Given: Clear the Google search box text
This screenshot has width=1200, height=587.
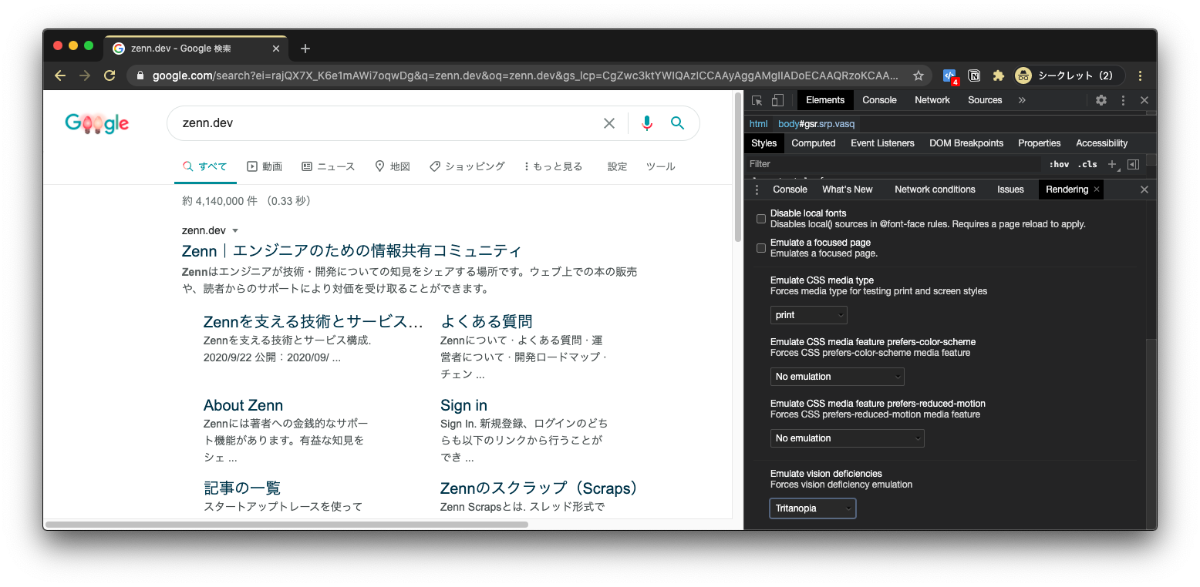Looking at the screenshot, I should (609, 123).
